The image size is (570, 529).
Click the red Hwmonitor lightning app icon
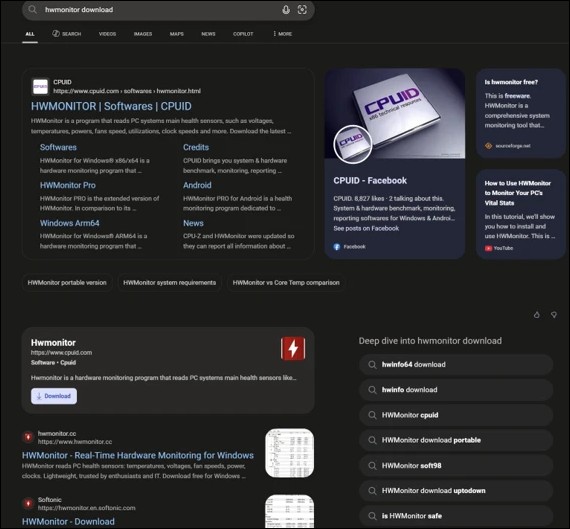click(x=293, y=348)
